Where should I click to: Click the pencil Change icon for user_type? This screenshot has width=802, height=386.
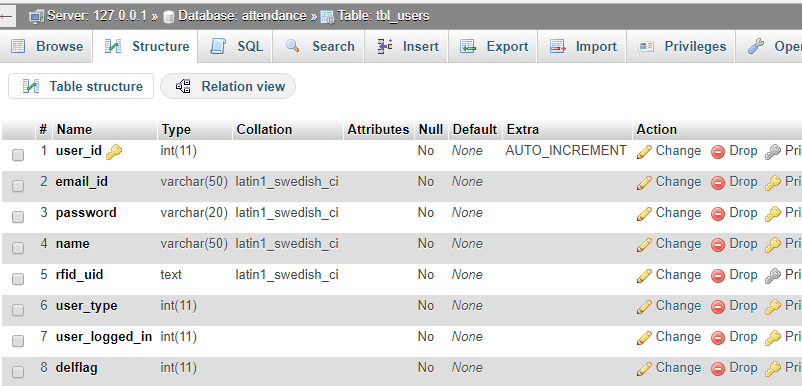pos(644,307)
